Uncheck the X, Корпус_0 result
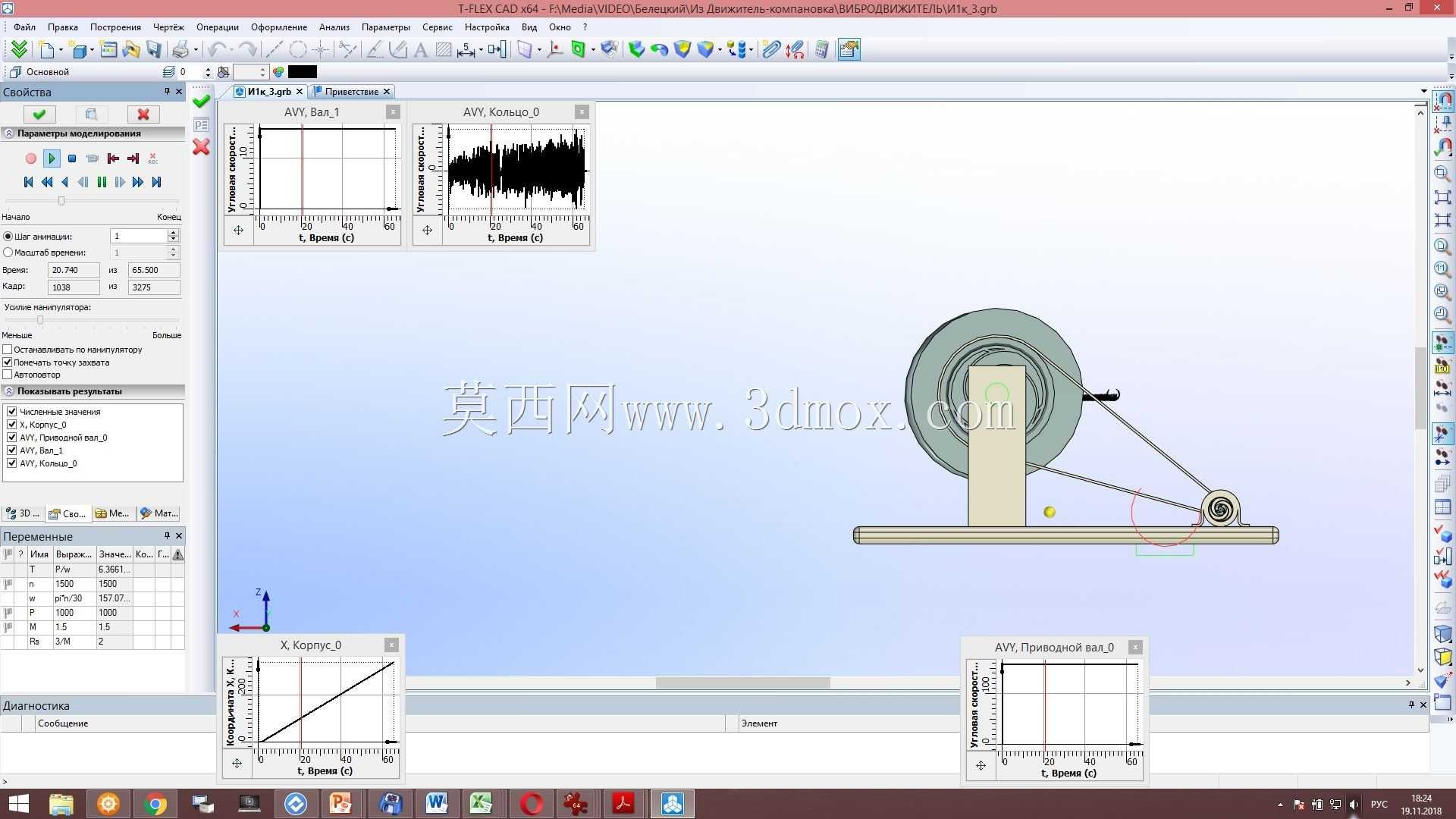1456x819 pixels. pos(12,425)
